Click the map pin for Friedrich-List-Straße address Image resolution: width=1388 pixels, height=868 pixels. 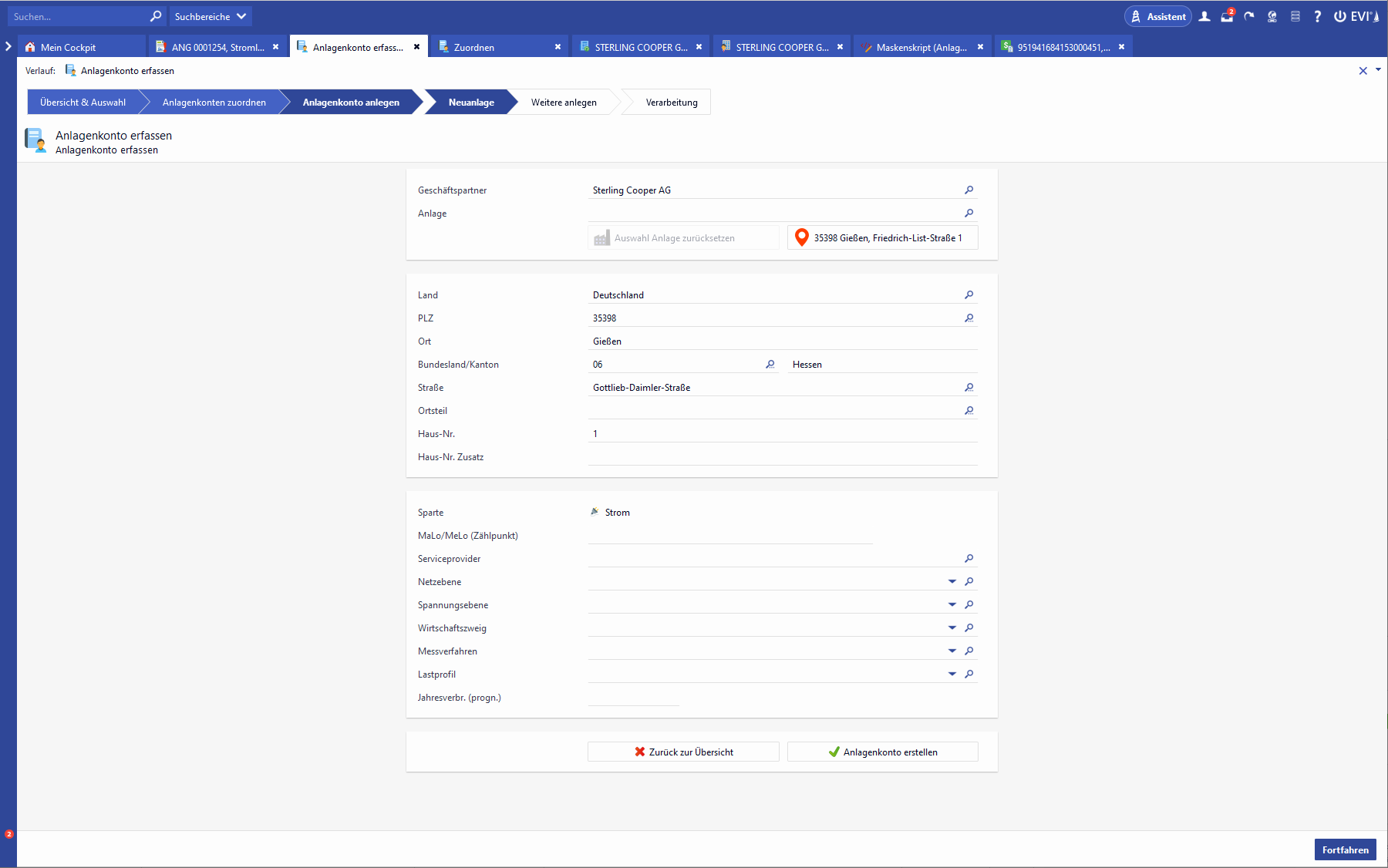[x=802, y=237]
